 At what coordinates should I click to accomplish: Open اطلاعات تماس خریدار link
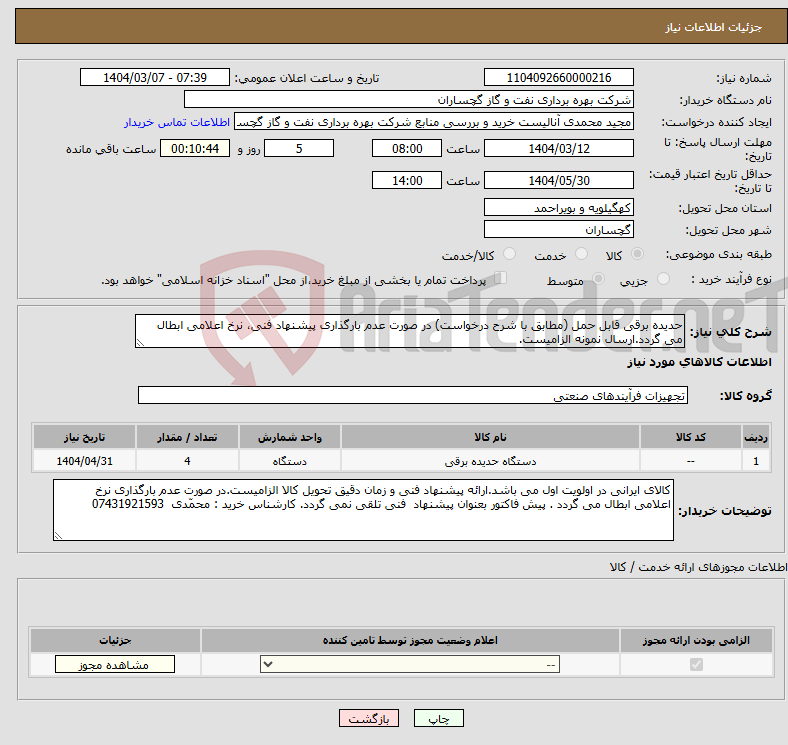[x=177, y=122]
